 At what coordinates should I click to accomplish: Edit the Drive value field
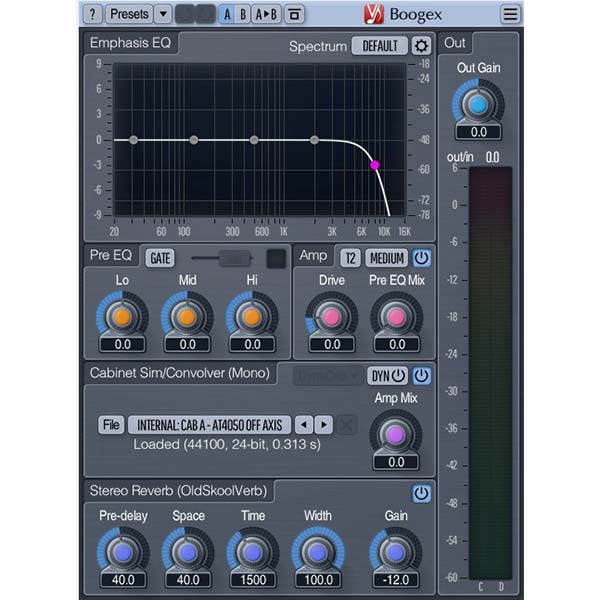coord(332,344)
